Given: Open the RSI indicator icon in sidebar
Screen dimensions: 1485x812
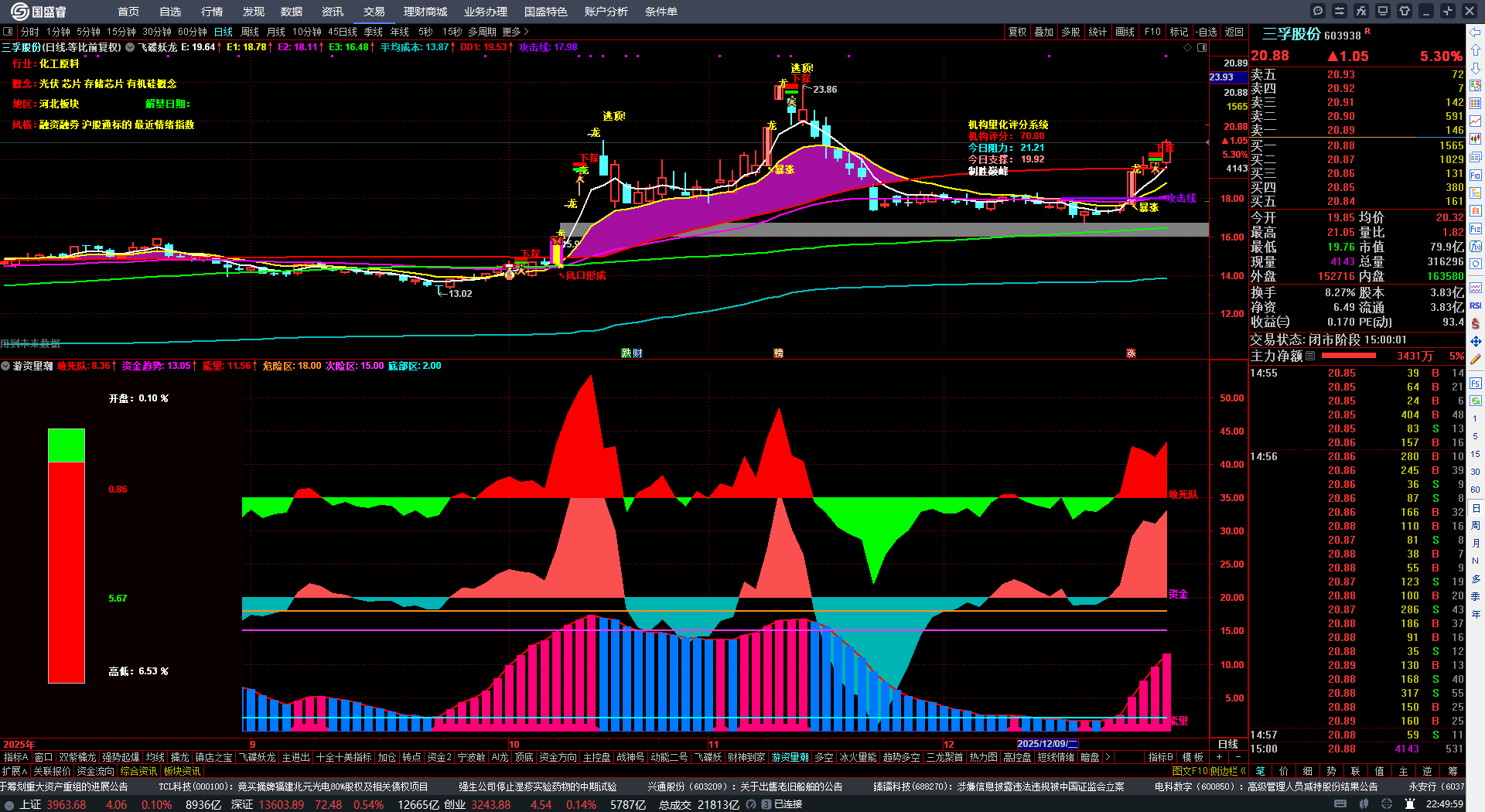Looking at the screenshot, I should 1476,305.
